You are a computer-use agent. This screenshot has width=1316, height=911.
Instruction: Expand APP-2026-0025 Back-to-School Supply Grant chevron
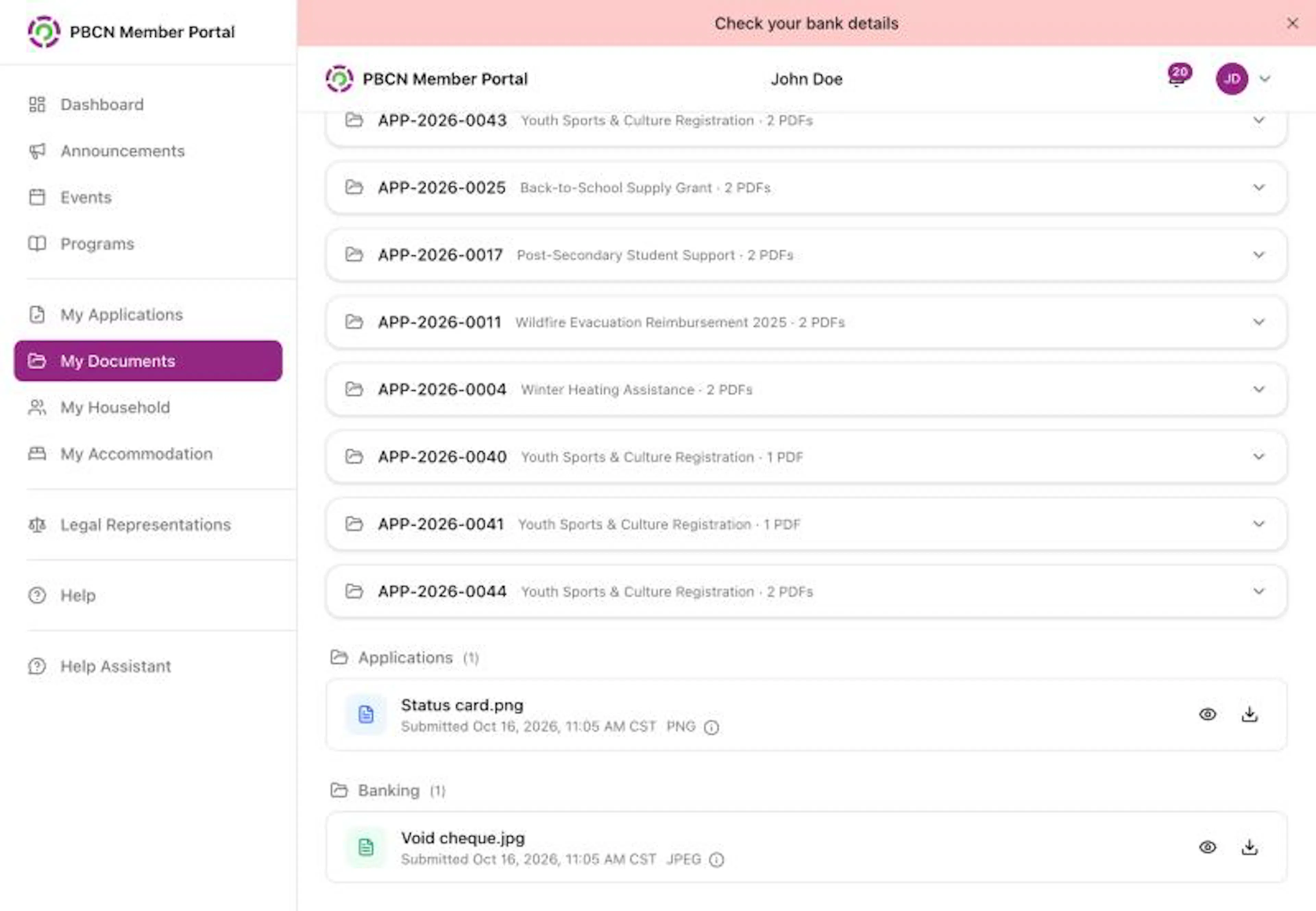coord(1258,187)
